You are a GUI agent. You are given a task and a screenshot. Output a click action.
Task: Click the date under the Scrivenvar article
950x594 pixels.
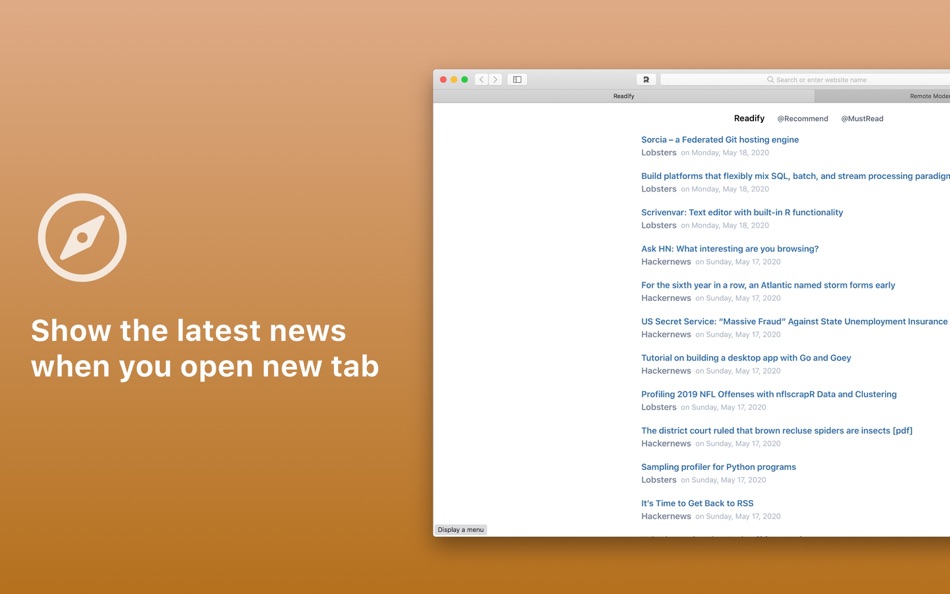coord(725,225)
